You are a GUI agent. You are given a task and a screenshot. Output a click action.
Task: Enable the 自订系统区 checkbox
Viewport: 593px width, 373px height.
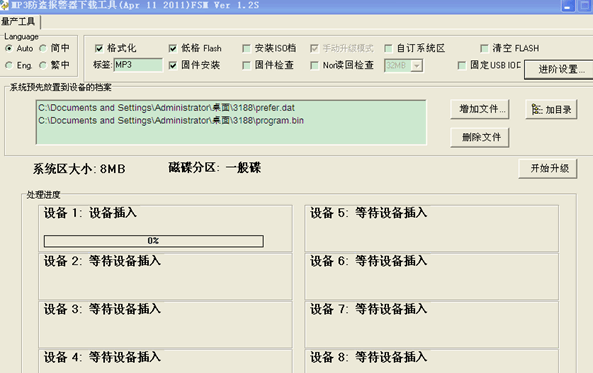point(388,48)
